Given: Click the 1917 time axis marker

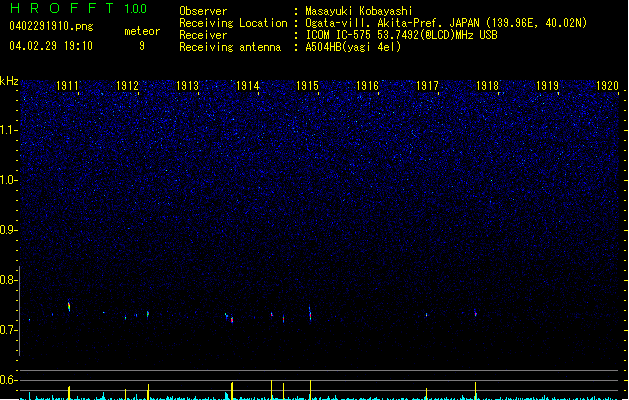Looking at the screenshot, I should pyautogui.click(x=427, y=86).
